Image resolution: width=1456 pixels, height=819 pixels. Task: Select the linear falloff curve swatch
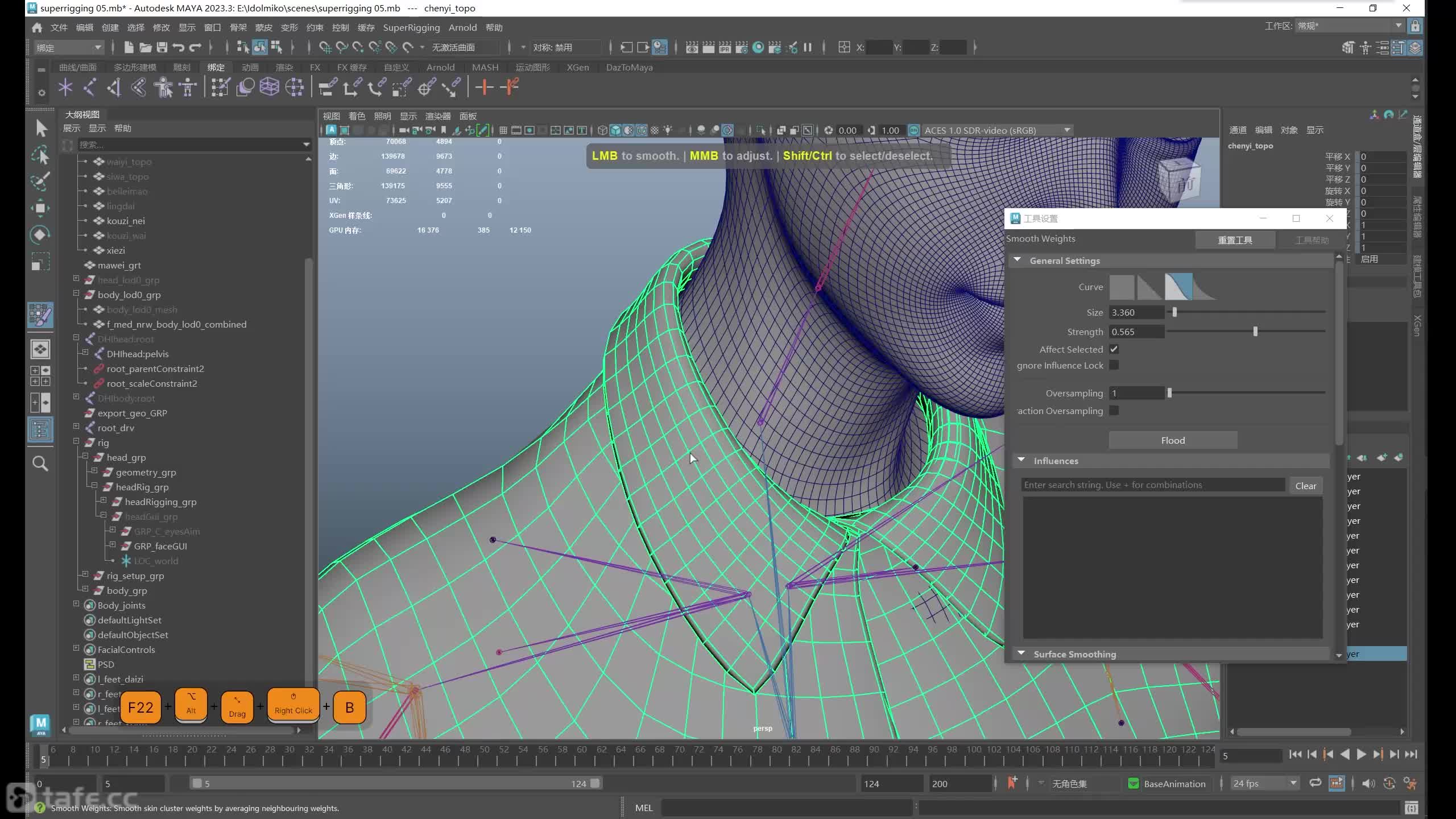(x=1149, y=287)
